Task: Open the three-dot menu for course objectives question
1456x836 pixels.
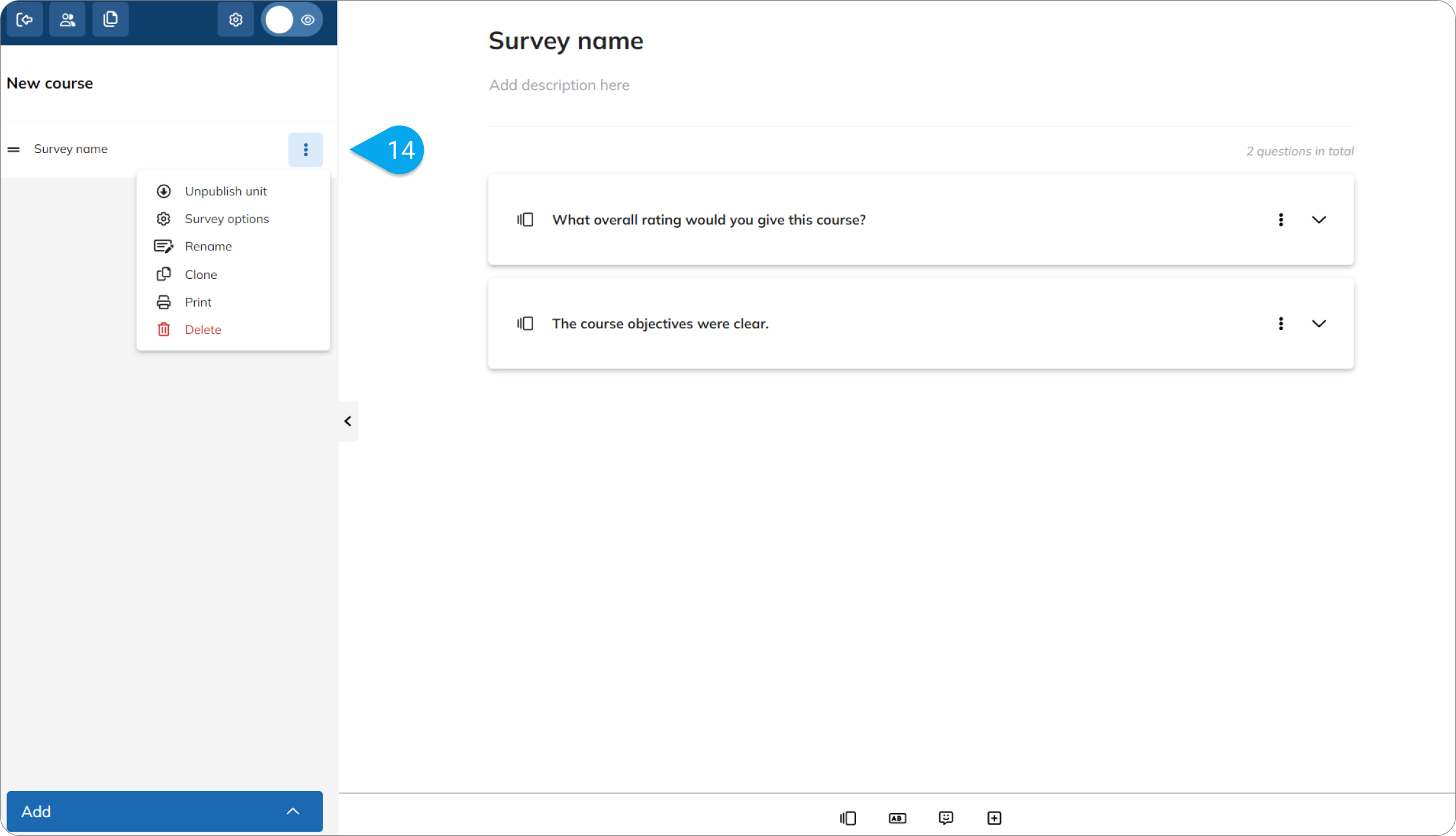Action: coord(1281,324)
